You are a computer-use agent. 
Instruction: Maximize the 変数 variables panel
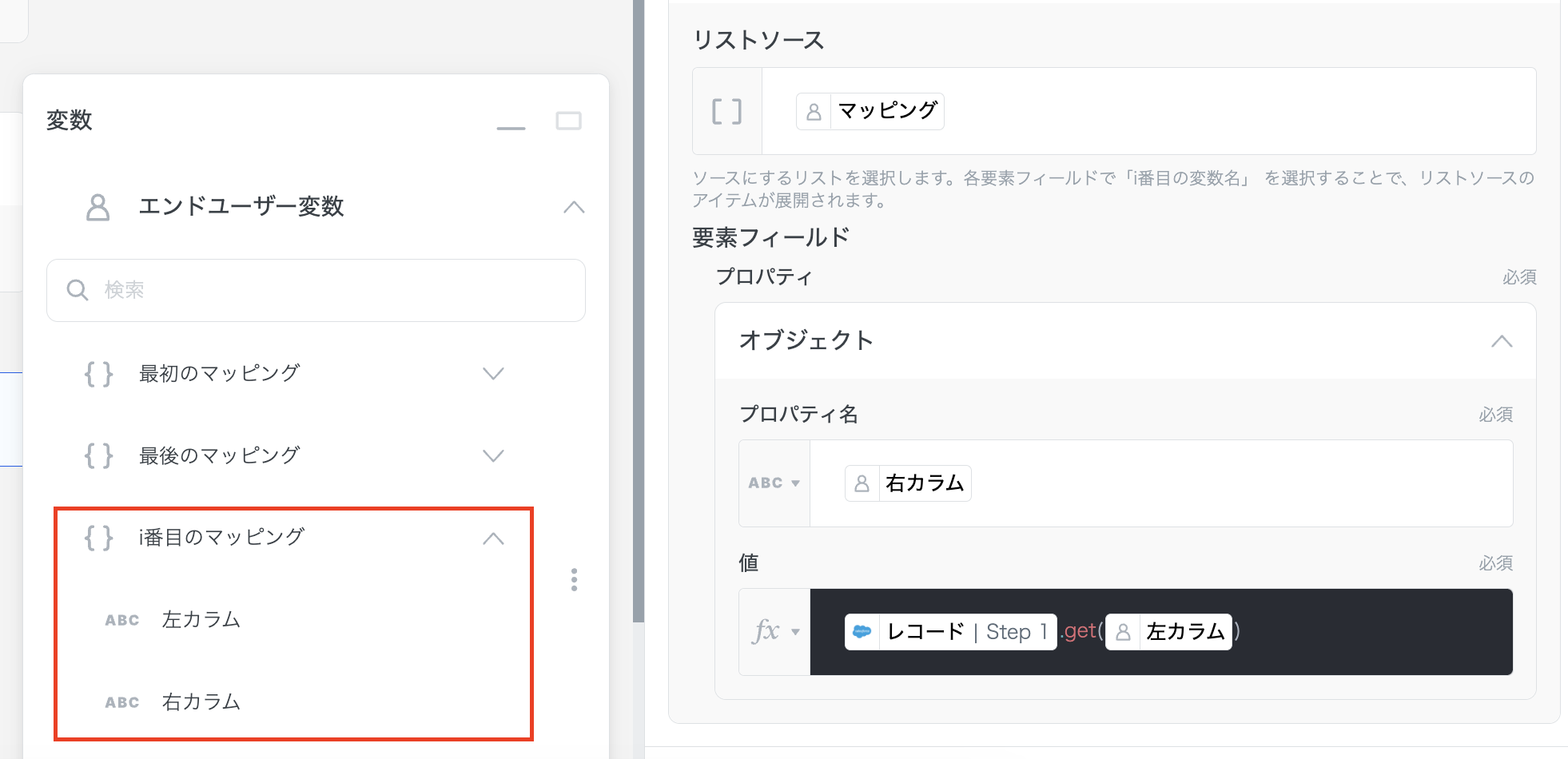pyautogui.click(x=568, y=121)
